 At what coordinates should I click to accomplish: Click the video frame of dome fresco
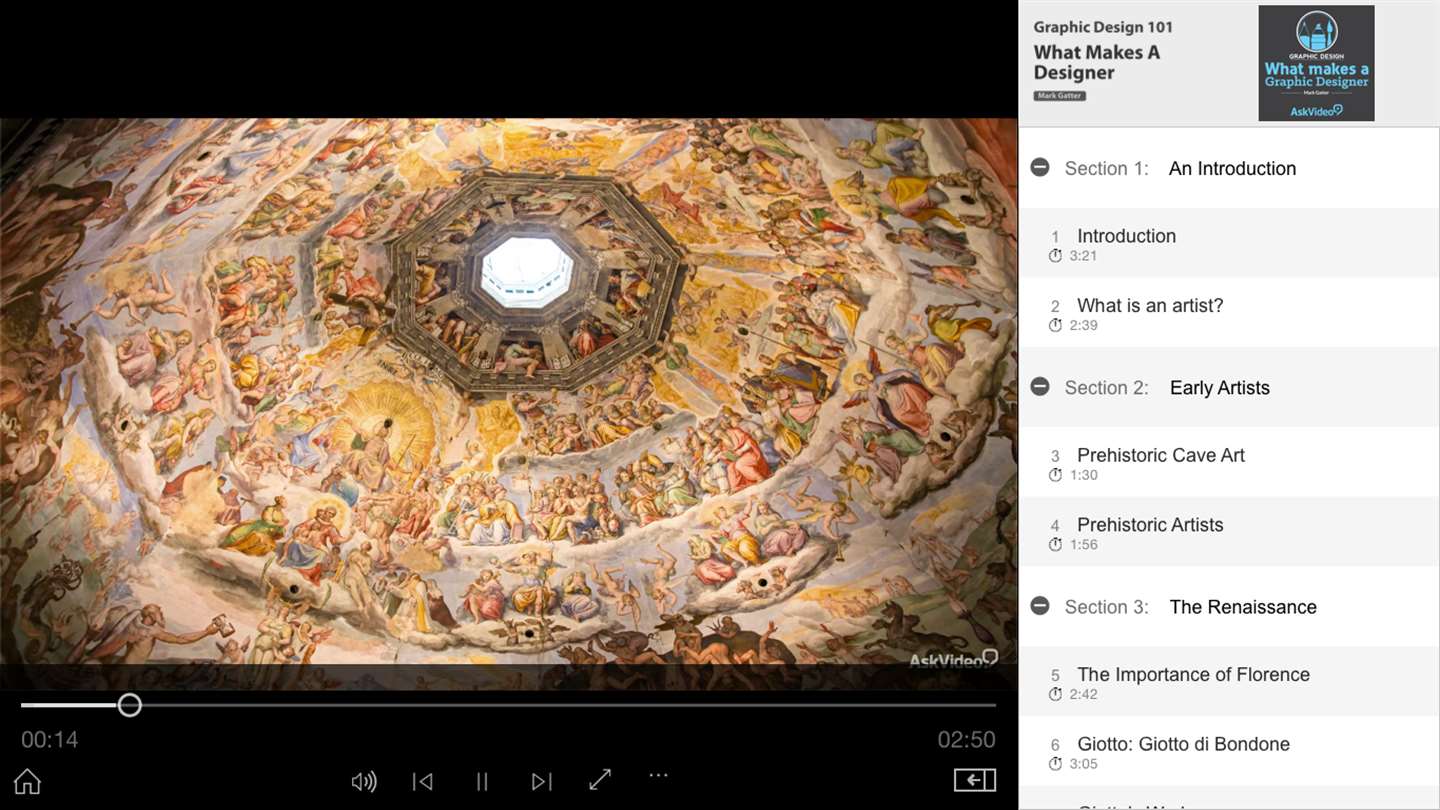point(508,404)
